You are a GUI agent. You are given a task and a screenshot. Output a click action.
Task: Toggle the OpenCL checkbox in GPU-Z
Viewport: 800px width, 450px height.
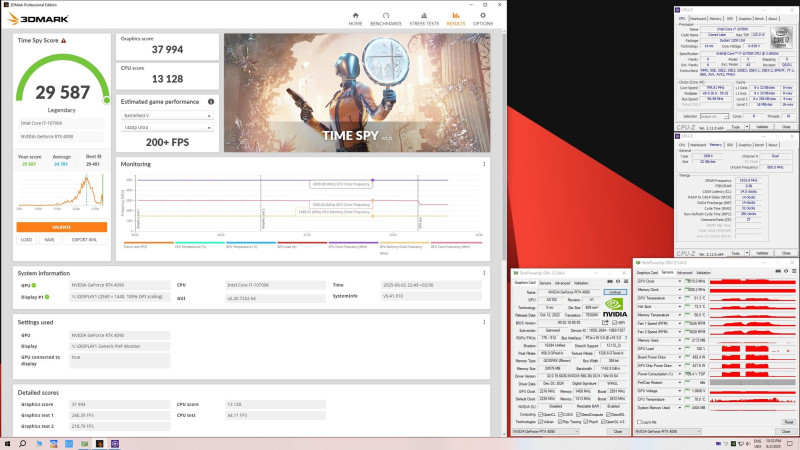coord(541,414)
